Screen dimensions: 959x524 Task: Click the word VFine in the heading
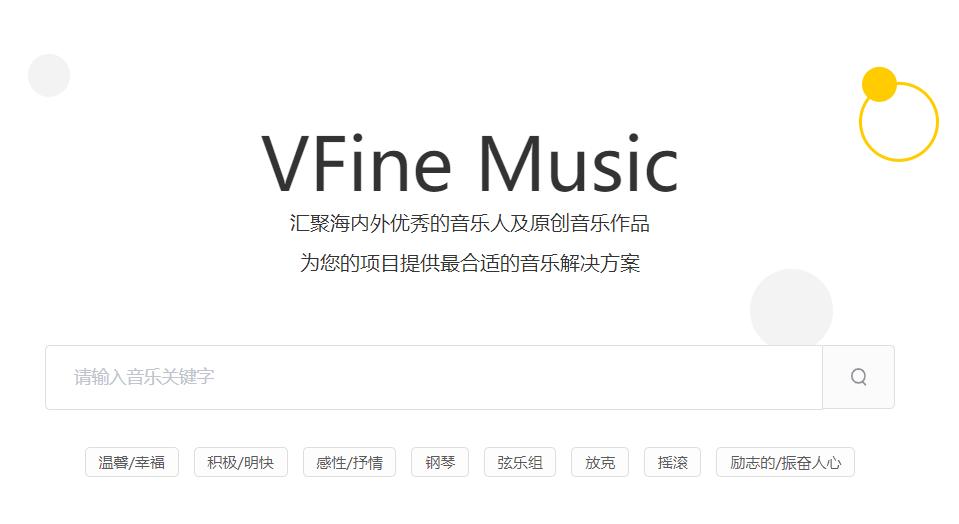[x=357, y=164]
